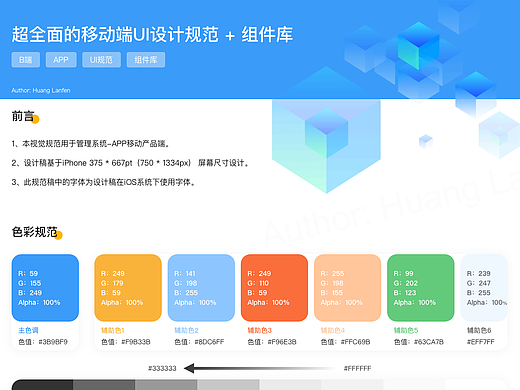Click the 辅助色4 label
Screen dimensions: 520x390
pos(333,330)
